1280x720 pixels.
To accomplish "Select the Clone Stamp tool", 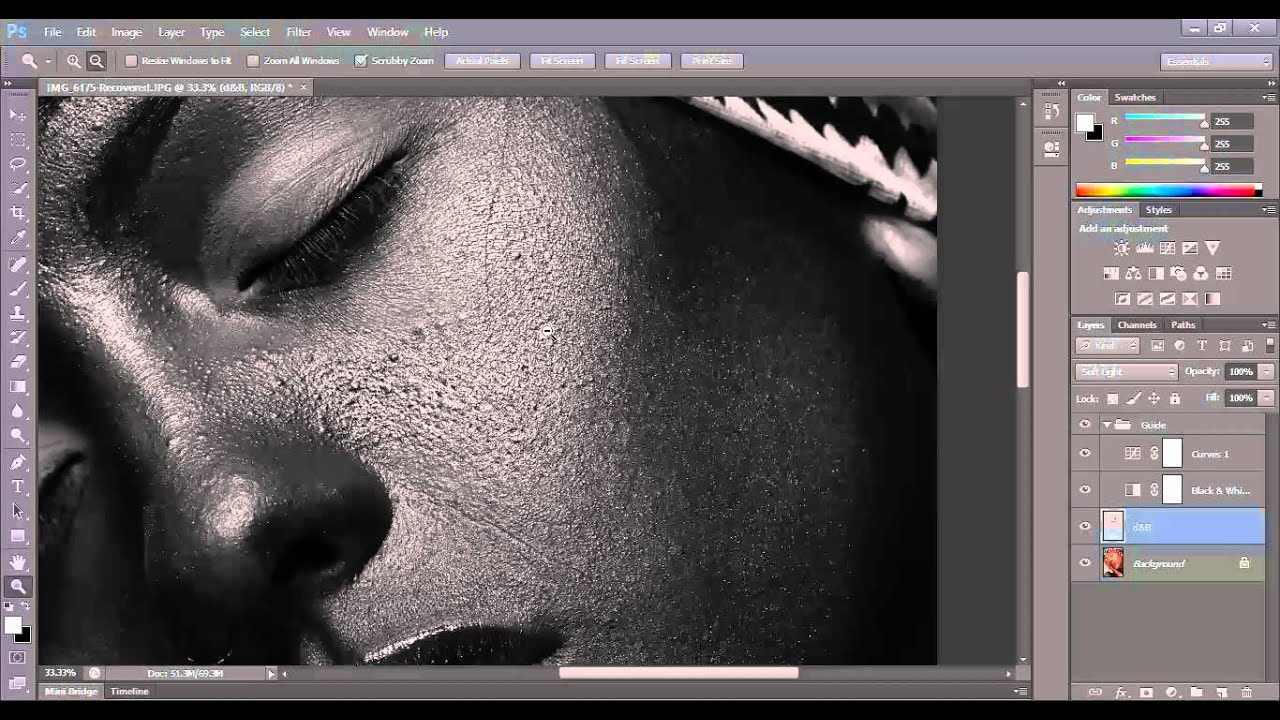I will click(x=18, y=313).
